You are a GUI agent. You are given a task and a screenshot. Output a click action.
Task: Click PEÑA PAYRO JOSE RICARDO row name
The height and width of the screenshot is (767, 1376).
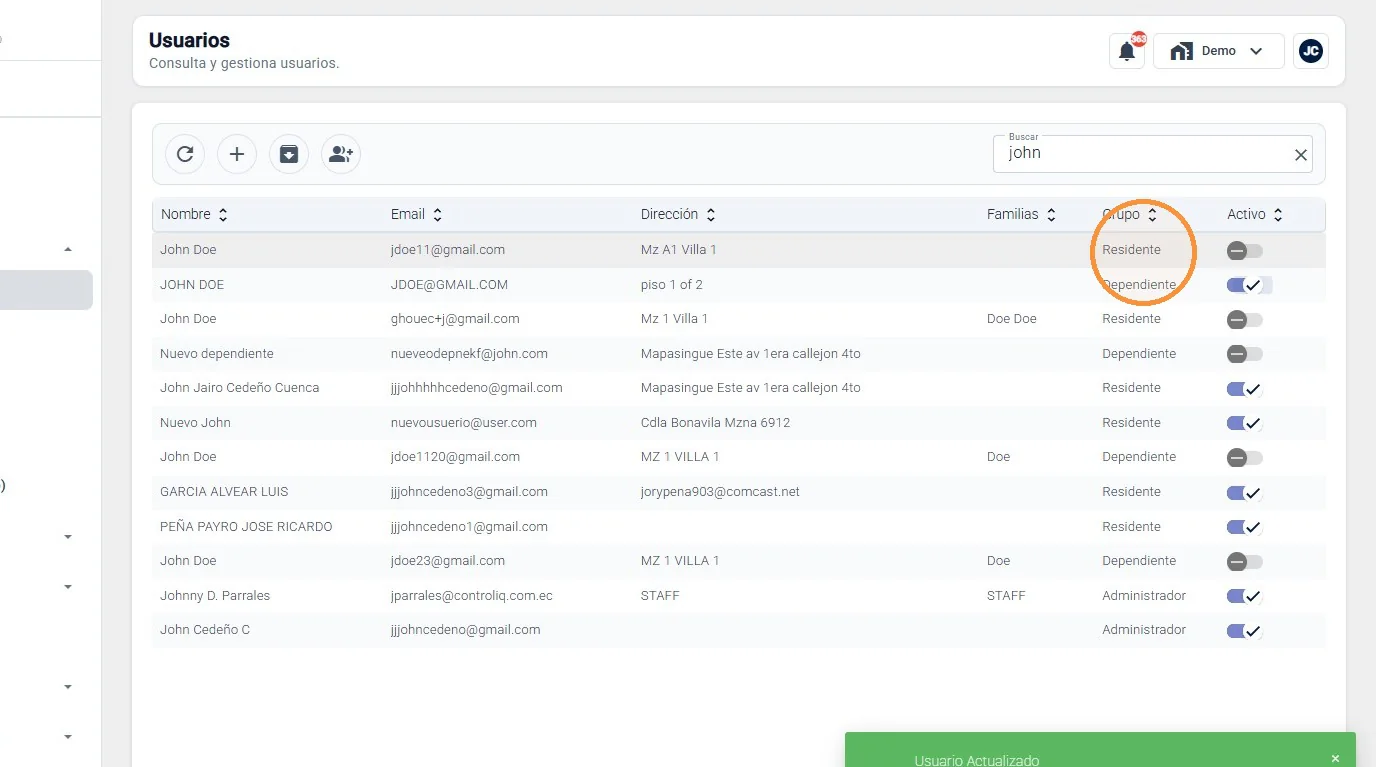click(x=246, y=527)
